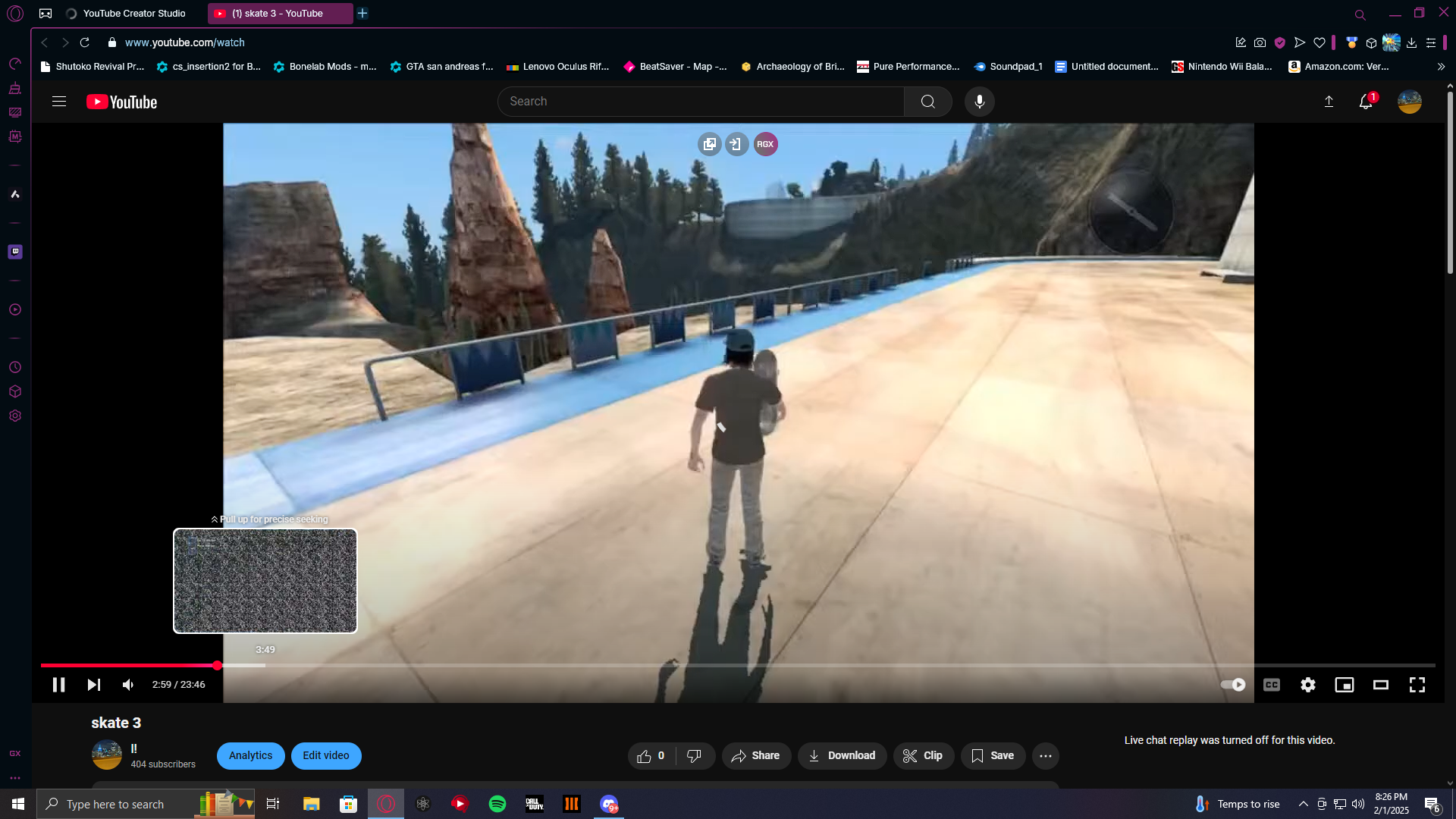
Task: Open the YouTube hamburger guide menu
Action: point(59,102)
